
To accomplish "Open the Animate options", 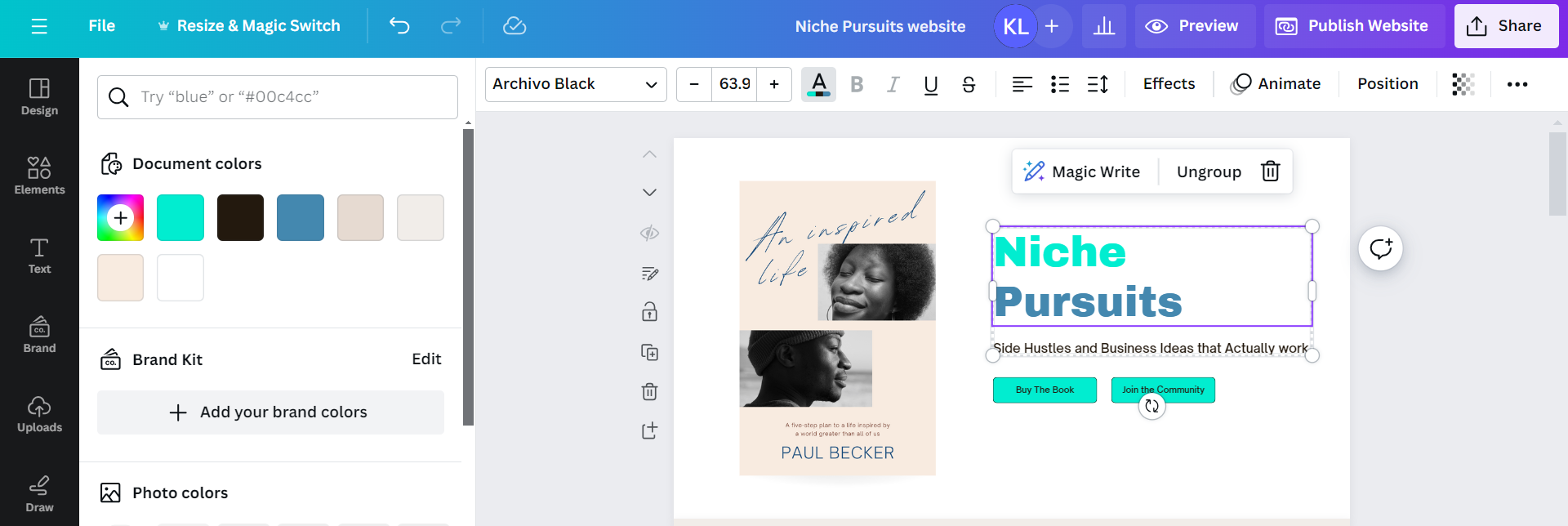I will 1276,84.
